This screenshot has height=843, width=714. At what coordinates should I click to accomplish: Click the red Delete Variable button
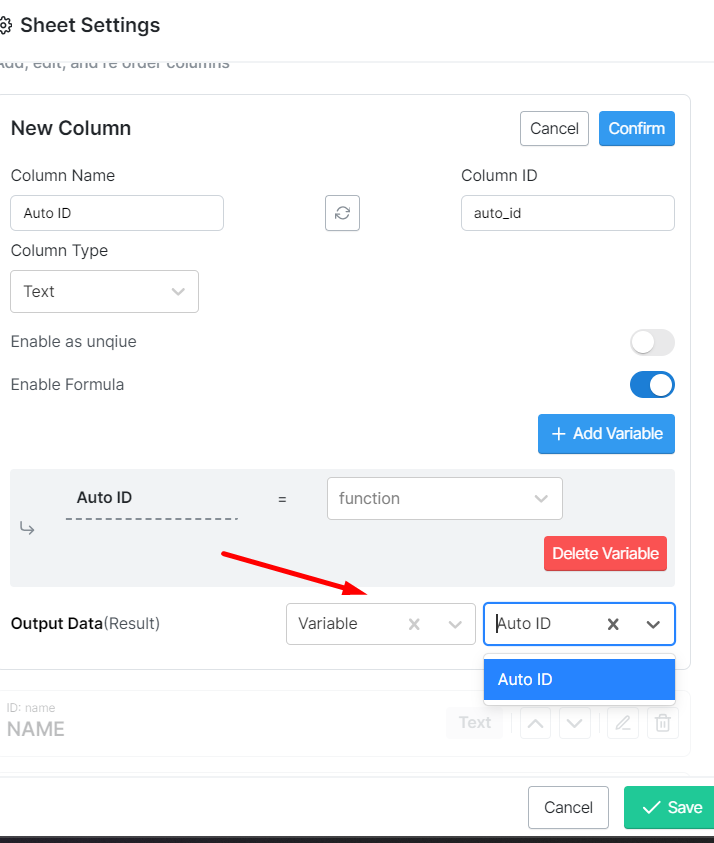[x=605, y=553]
